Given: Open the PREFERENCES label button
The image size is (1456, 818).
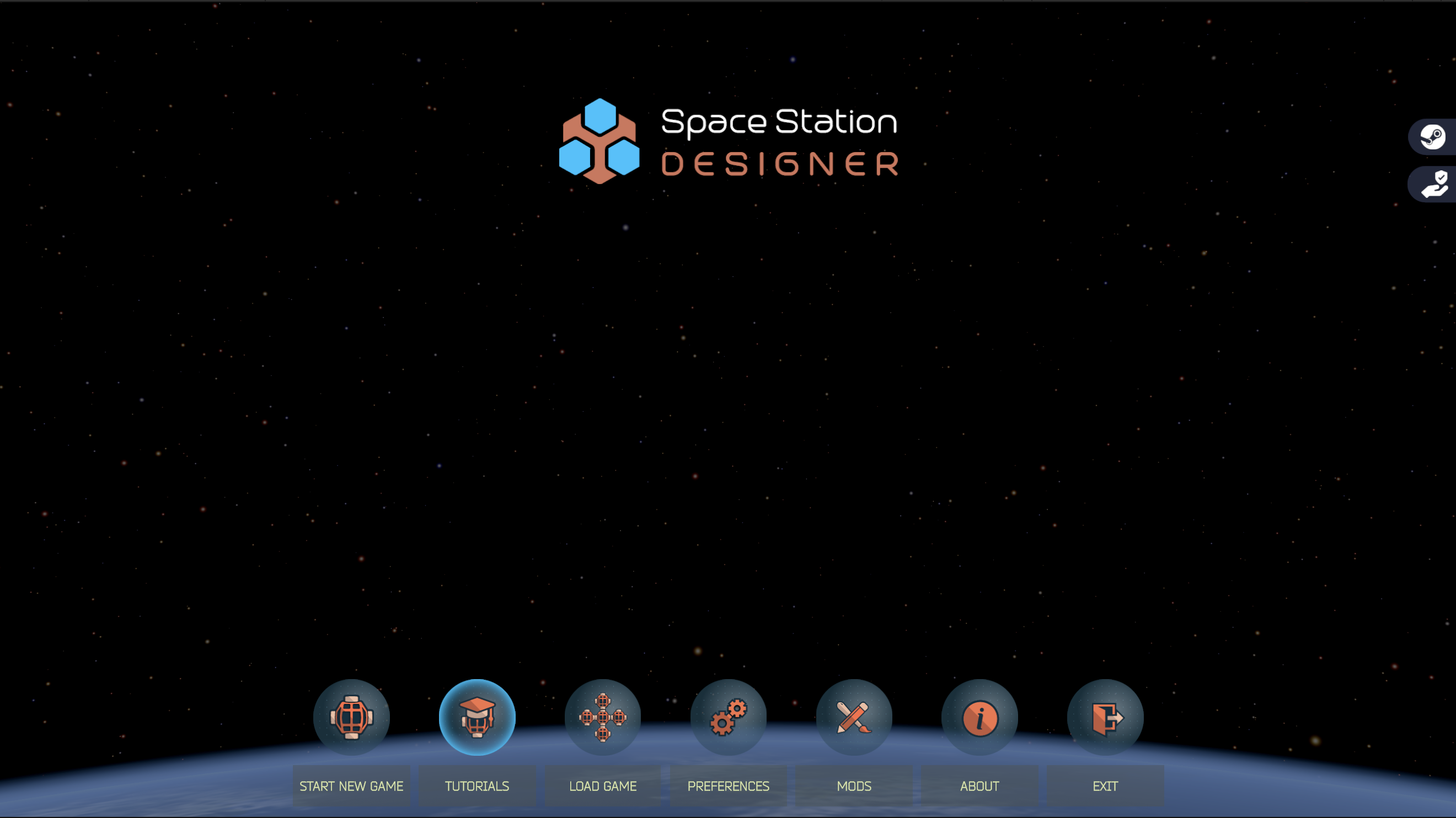Looking at the screenshot, I should 728,786.
